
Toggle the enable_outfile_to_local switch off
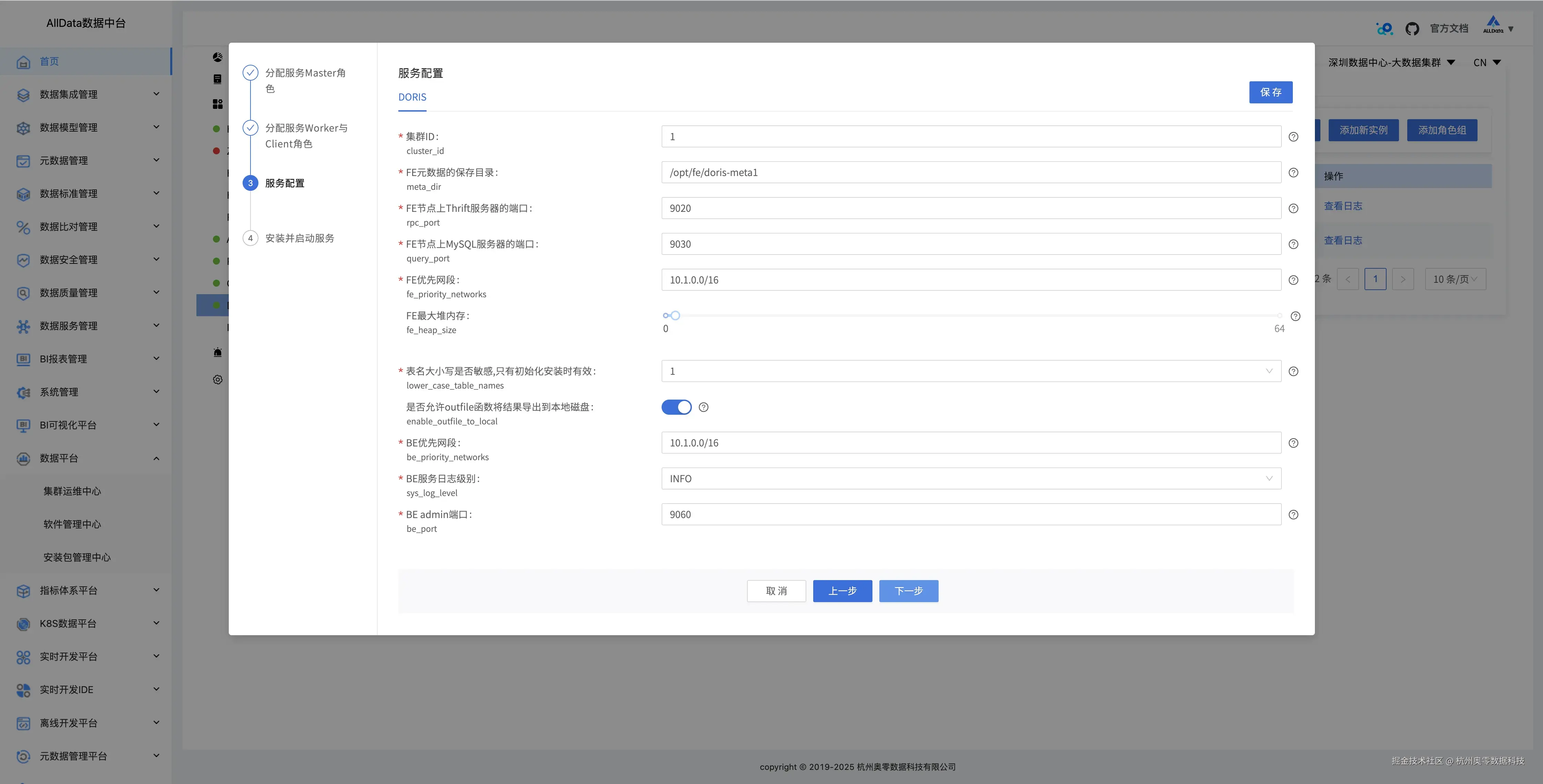click(x=676, y=407)
